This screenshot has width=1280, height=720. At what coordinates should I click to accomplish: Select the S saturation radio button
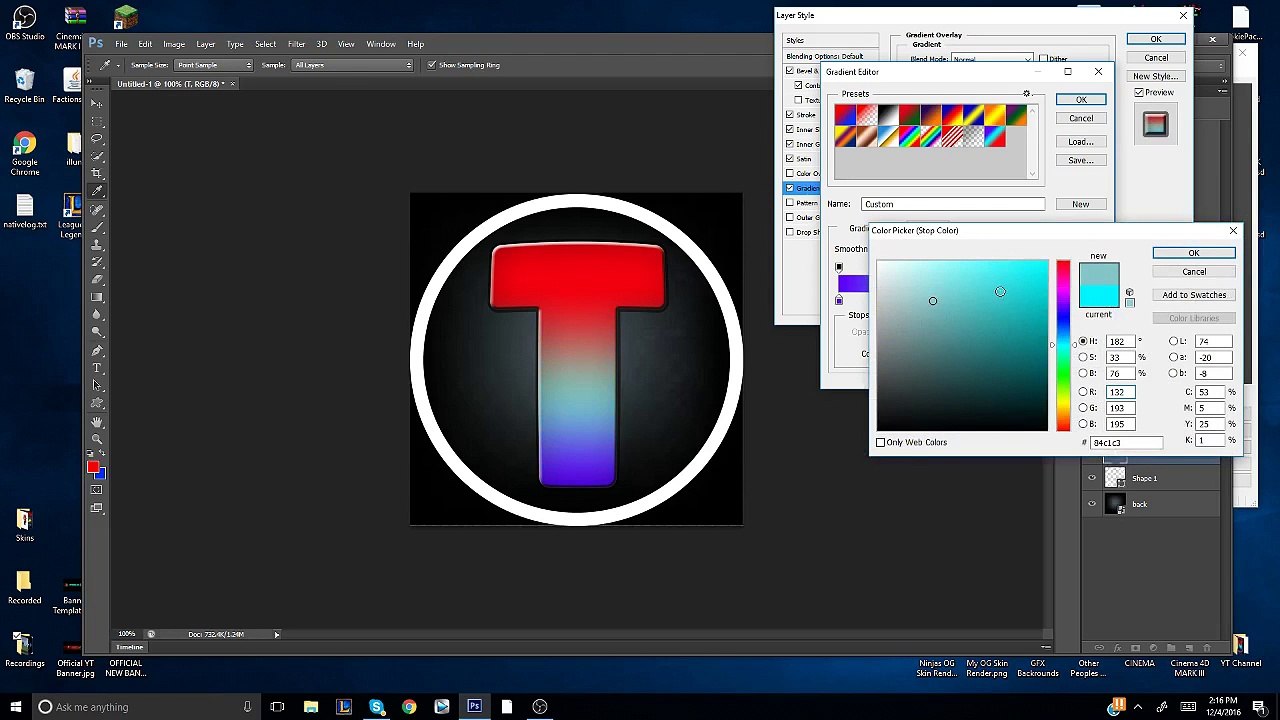pos(1083,357)
